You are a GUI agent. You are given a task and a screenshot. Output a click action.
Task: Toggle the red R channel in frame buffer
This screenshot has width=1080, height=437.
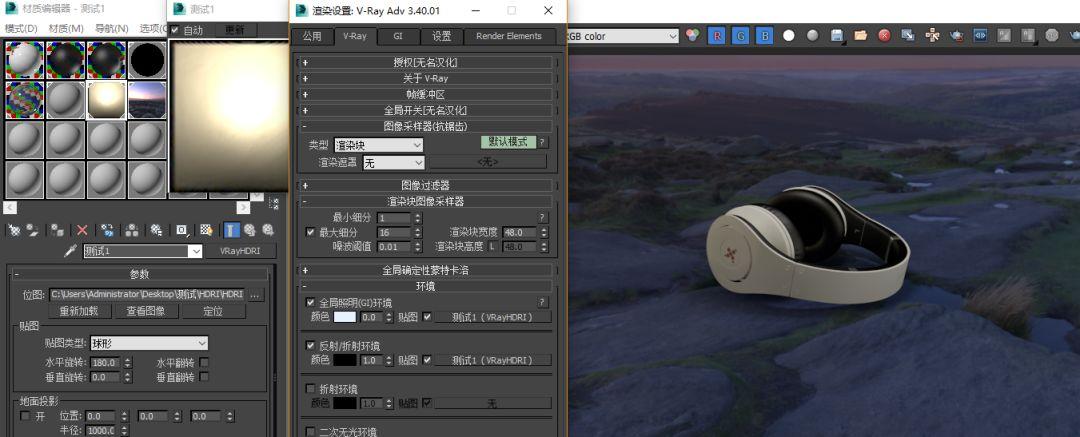pos(717,36)
